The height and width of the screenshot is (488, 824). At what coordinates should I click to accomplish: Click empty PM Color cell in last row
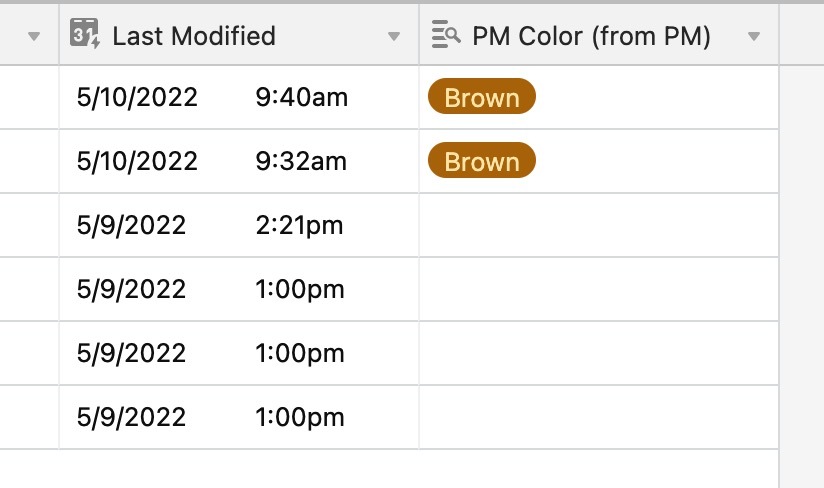click(x=599, y=418)
